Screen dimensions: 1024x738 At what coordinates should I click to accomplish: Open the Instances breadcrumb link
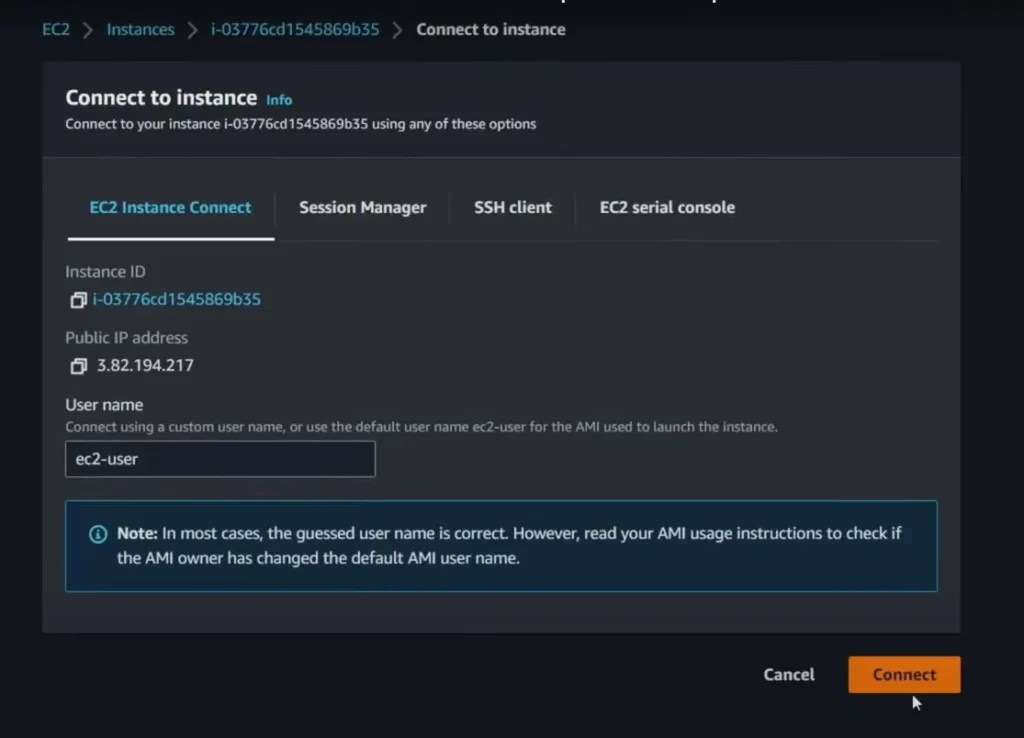(140, 29)
